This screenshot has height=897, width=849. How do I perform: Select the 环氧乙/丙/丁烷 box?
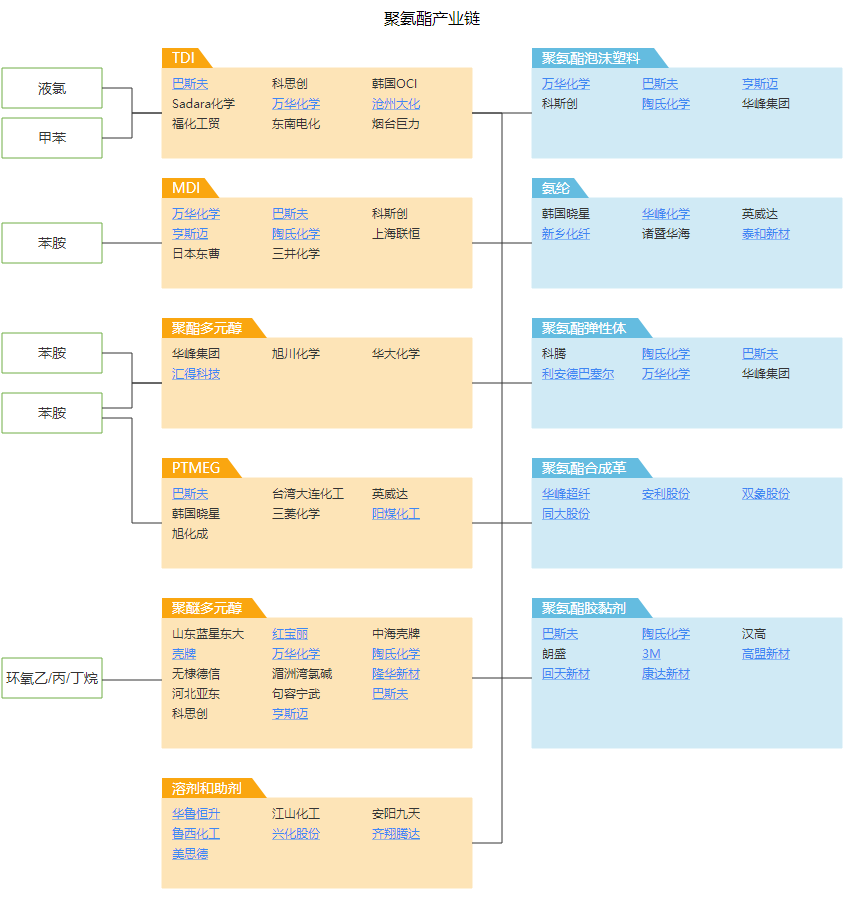[x=52, y=678]
